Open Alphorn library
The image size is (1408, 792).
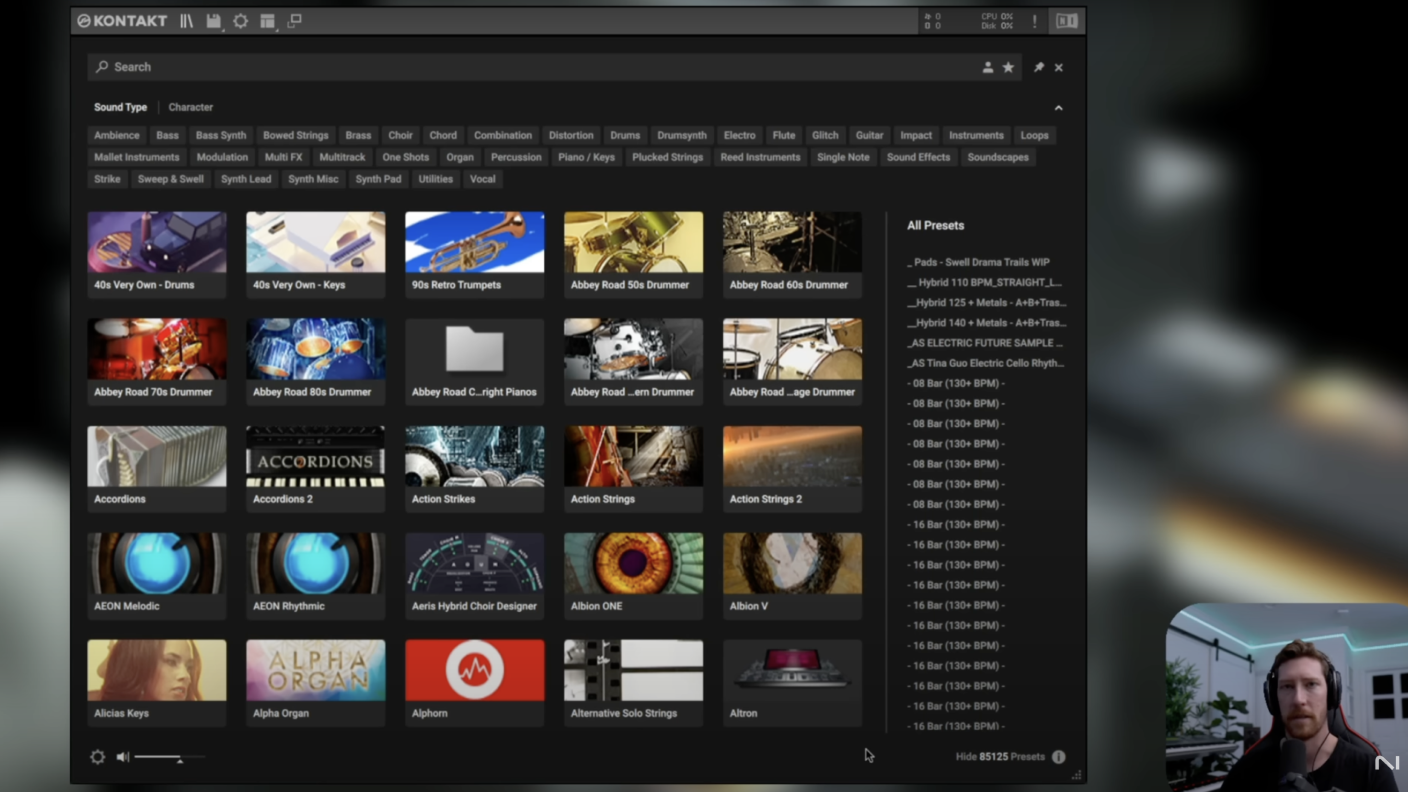tap(475, 682)
